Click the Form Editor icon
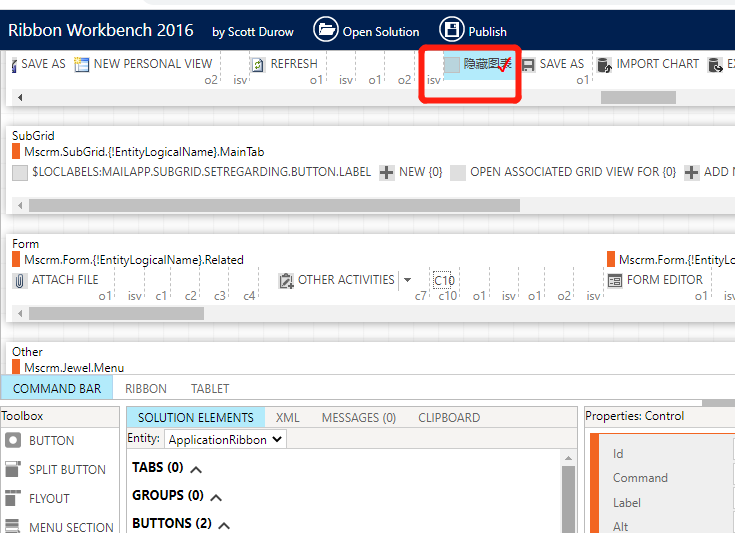This screenshot has width=735, height=533. click(x=615, y=280)
